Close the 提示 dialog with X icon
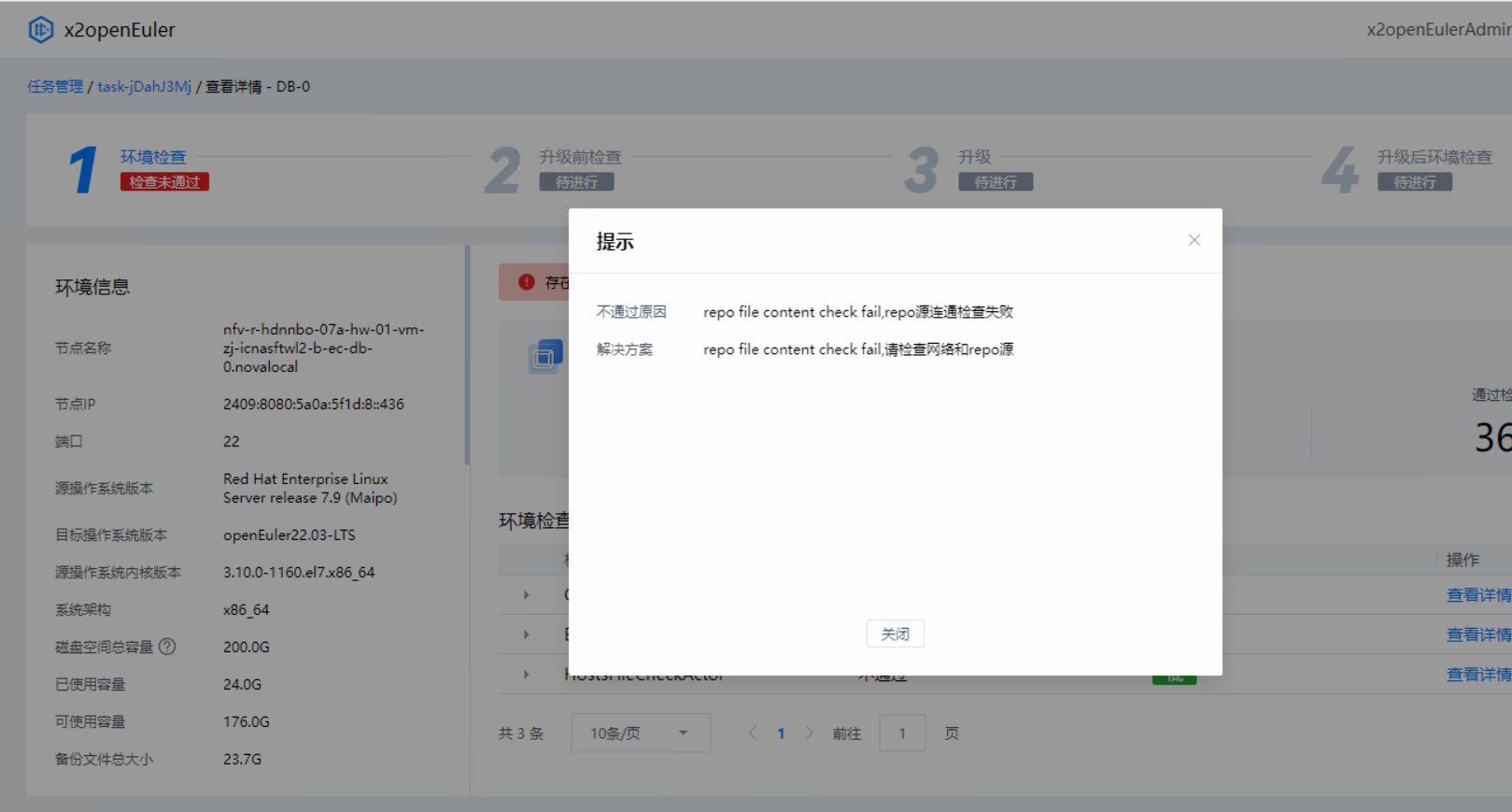The image size is (1512, 812). tap(1194, 240)
